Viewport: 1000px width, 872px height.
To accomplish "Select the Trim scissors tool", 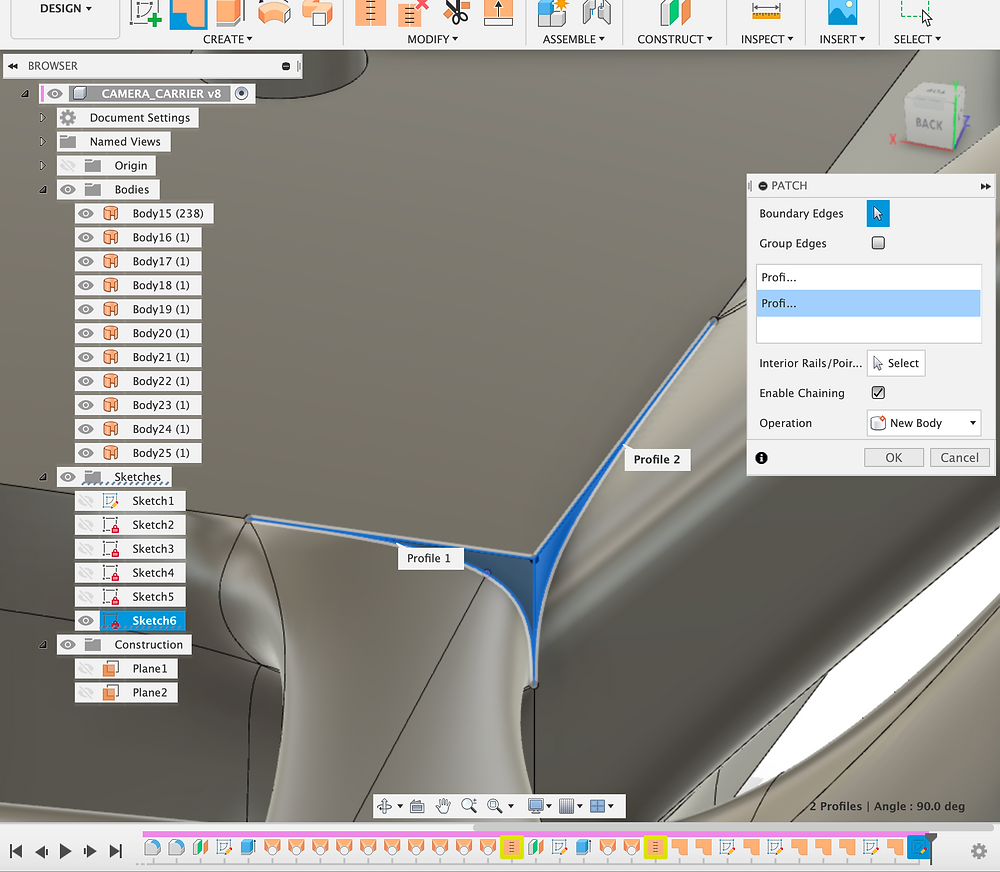I will tap(456, 13).
